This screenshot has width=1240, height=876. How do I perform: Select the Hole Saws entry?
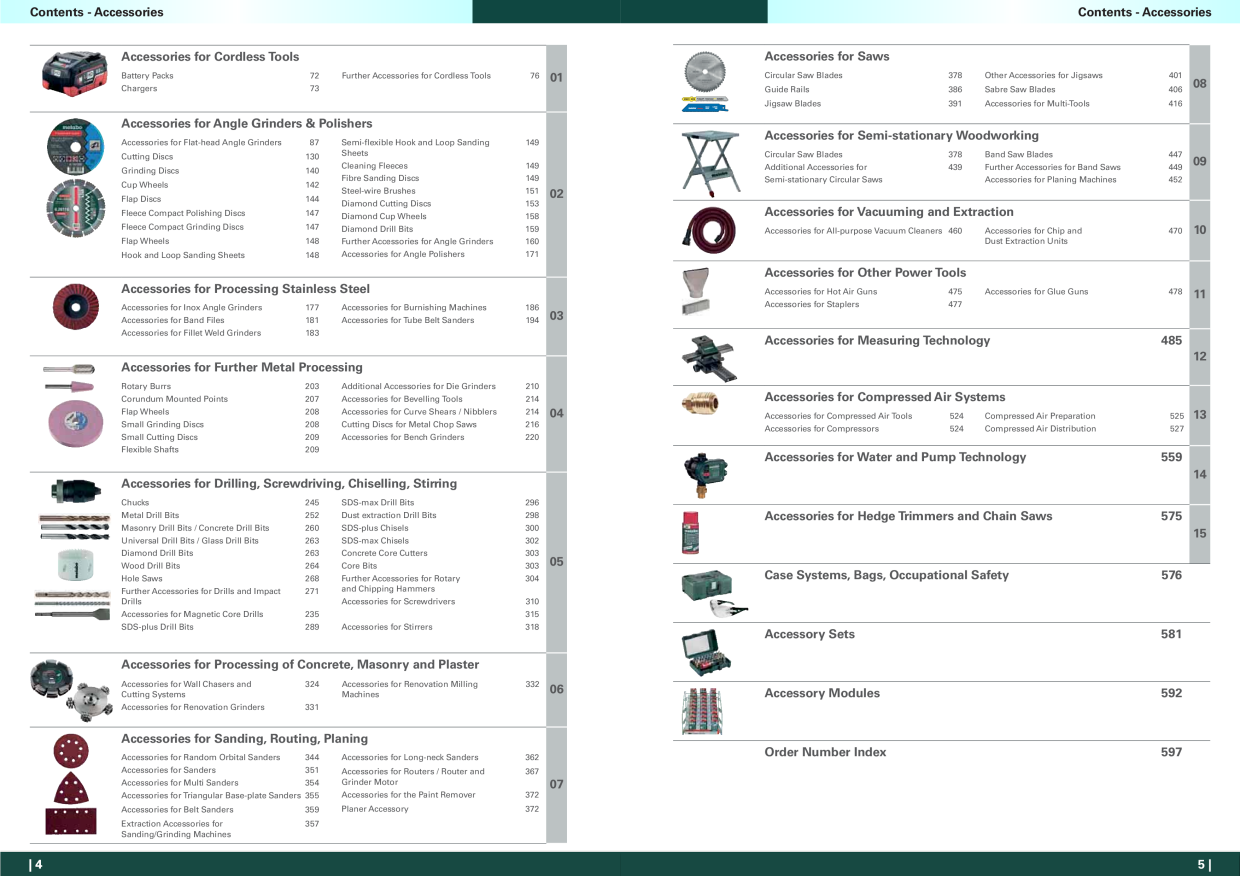(x=141, y=579)
